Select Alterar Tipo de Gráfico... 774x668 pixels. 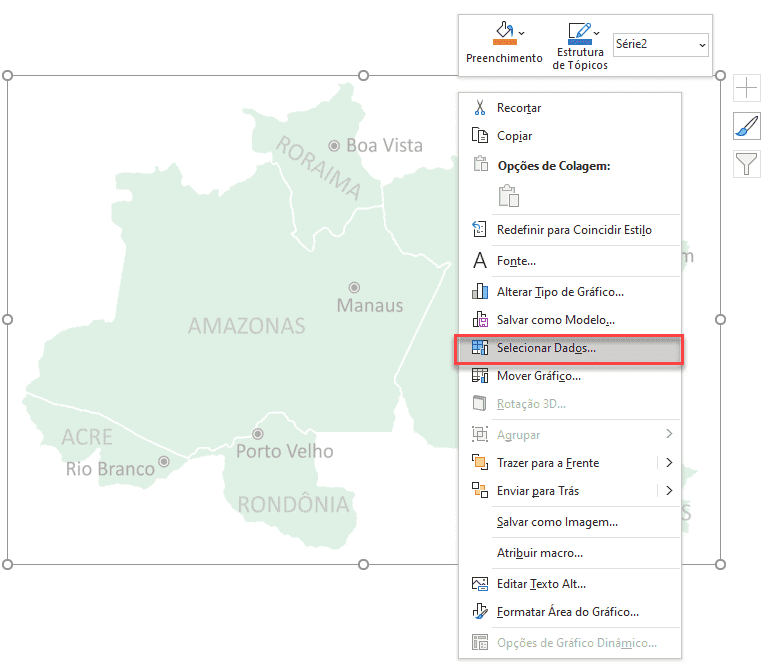[x=570, y=291]
